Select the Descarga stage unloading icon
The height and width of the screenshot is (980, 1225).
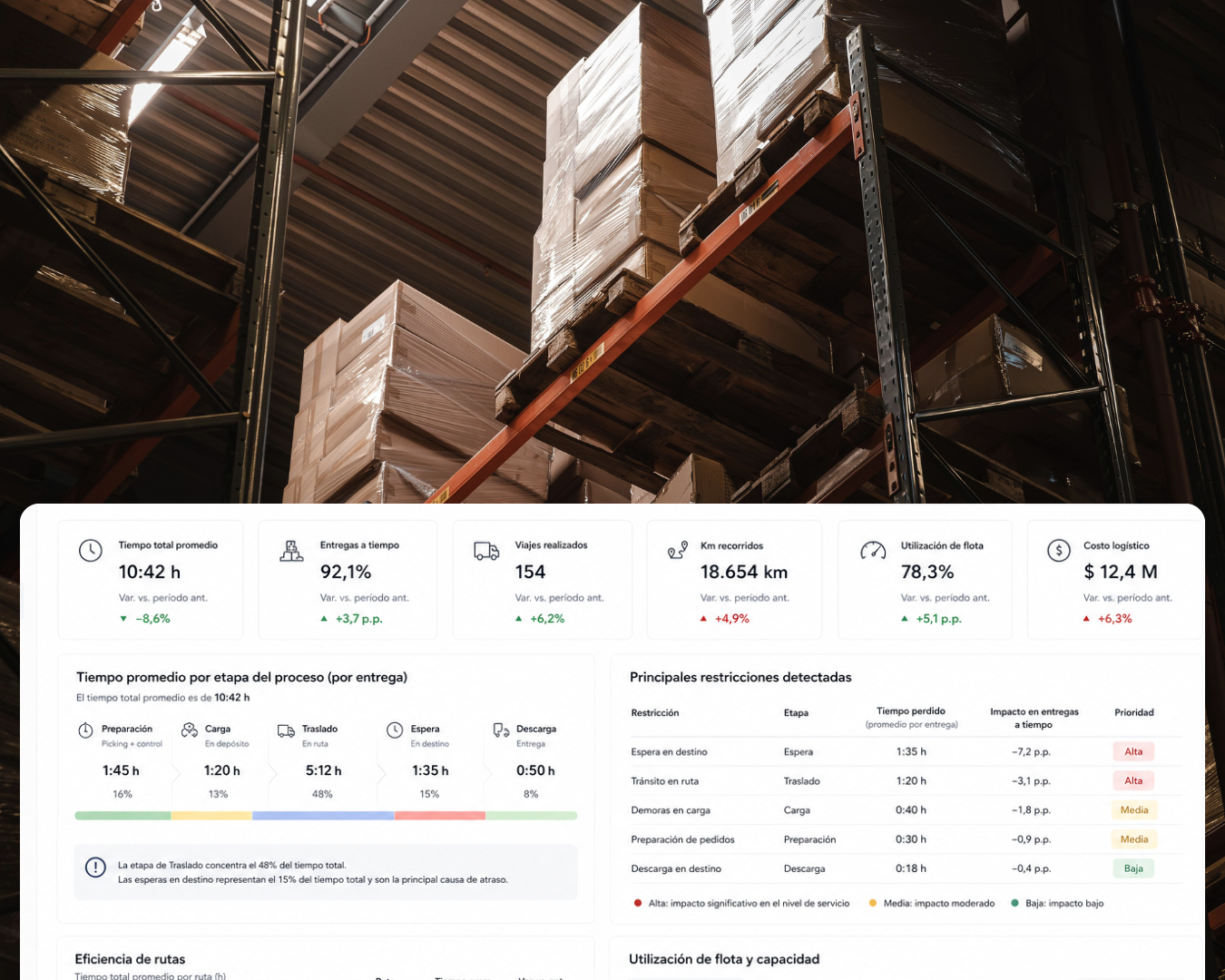click(501, 730)
